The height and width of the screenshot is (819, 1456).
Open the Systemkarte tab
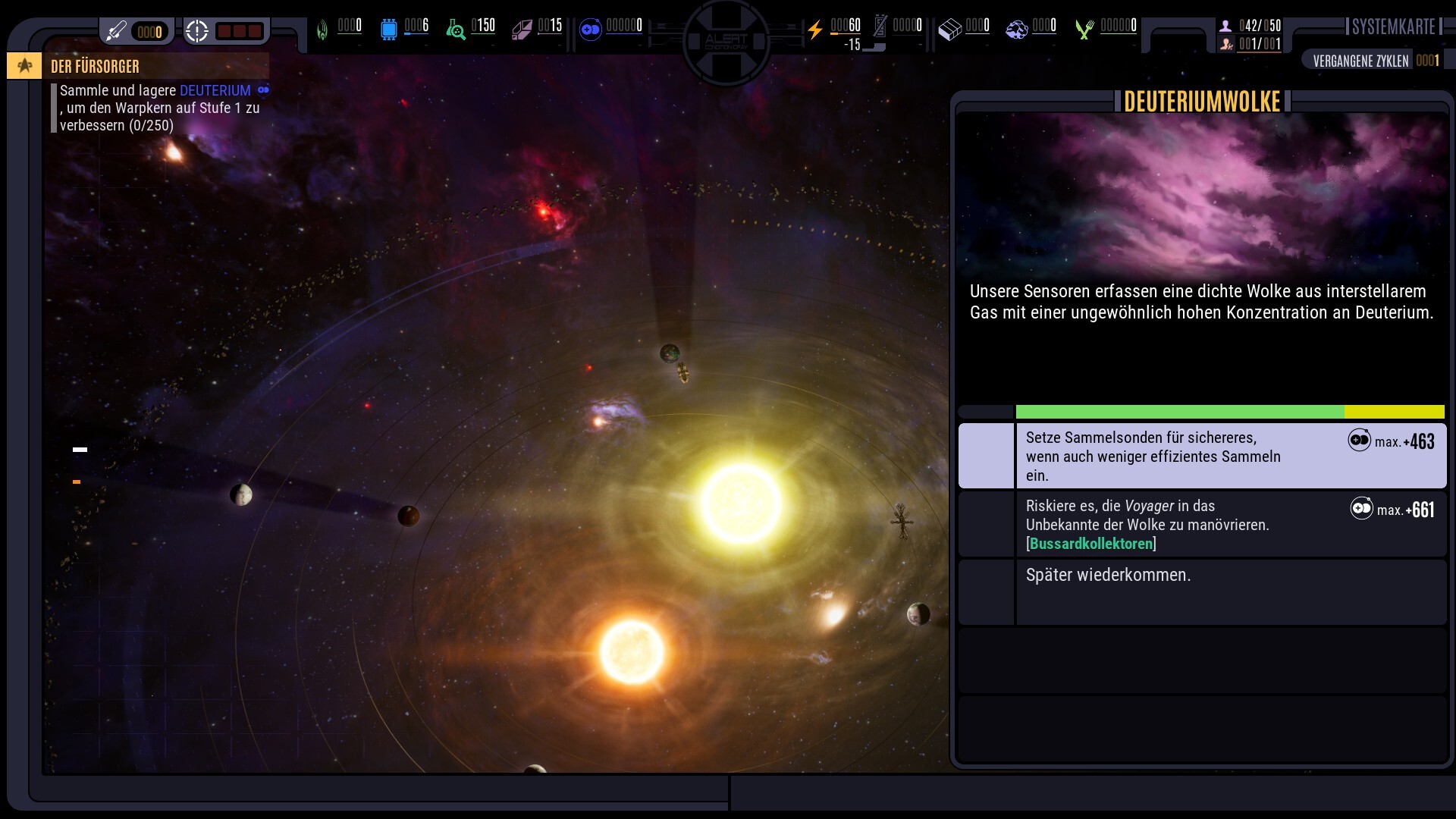[1394, 27]
